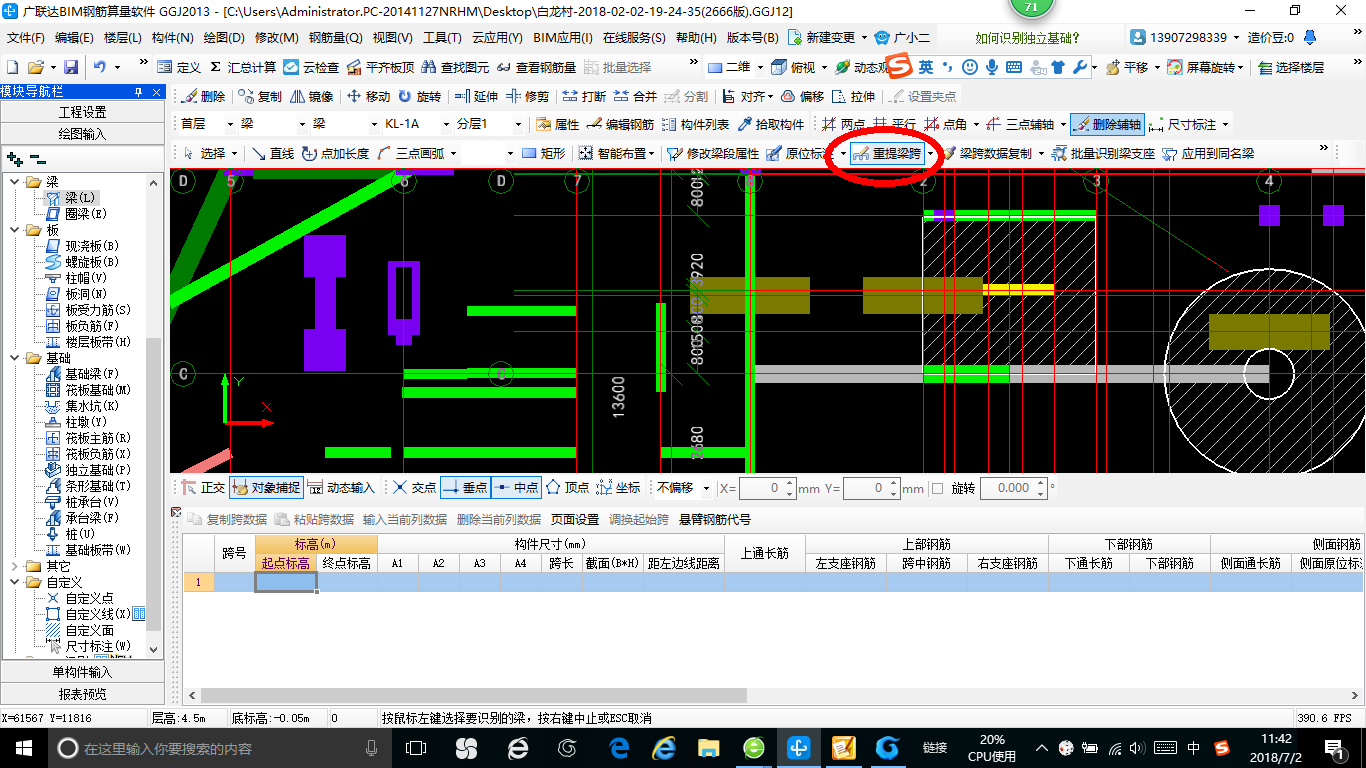Click 重提梁跨 re-extract beam span
This screenshot has width=1366, height=768.
coord(886,154)
